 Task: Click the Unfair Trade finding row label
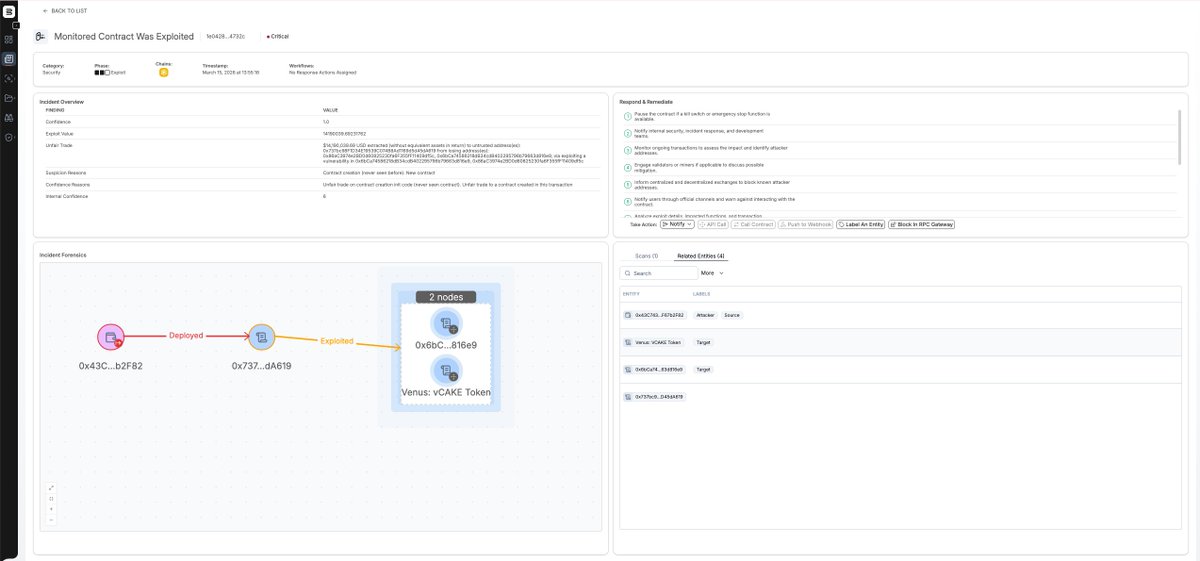[57, 144]
